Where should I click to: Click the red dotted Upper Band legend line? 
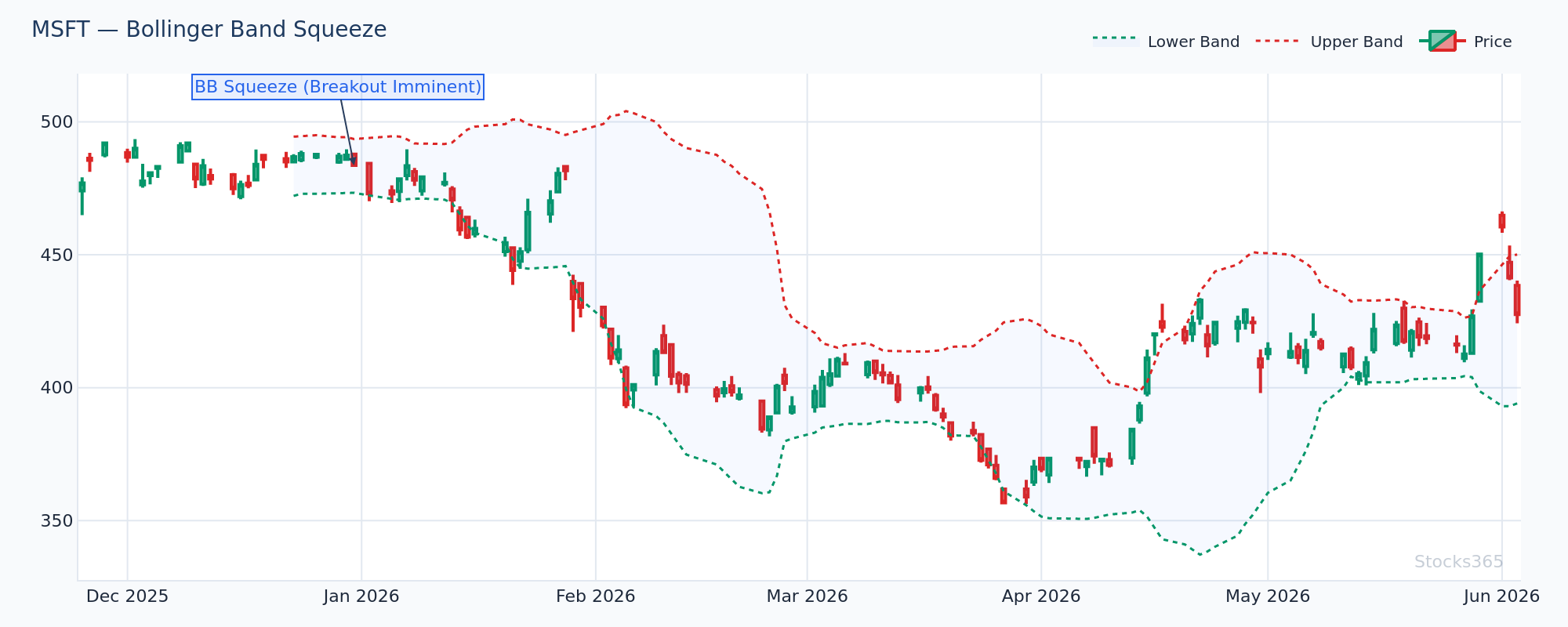[1278, 41]
